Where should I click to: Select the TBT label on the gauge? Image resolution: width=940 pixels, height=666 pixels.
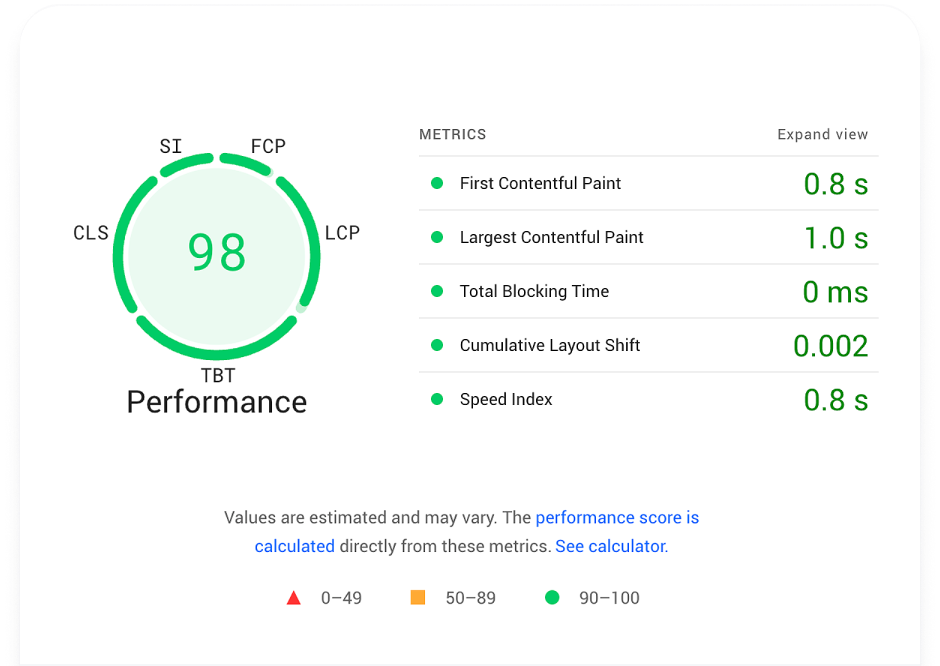[218, 375]
